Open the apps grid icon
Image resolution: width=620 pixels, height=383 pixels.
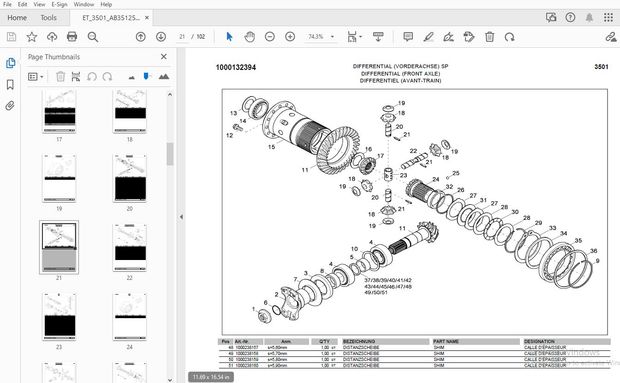[608, 17]
